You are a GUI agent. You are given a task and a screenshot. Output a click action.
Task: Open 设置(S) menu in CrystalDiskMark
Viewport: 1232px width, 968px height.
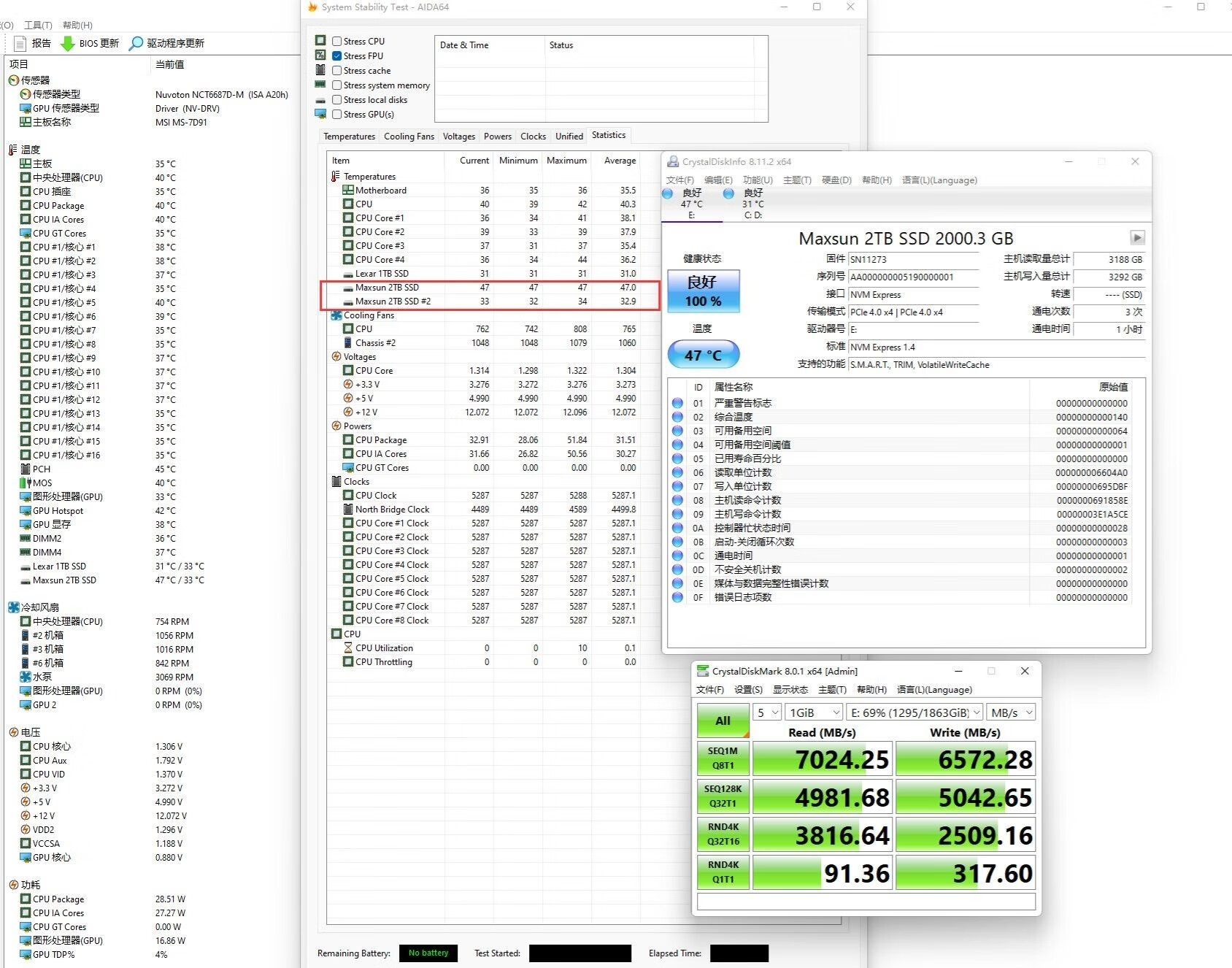(748, 690)
